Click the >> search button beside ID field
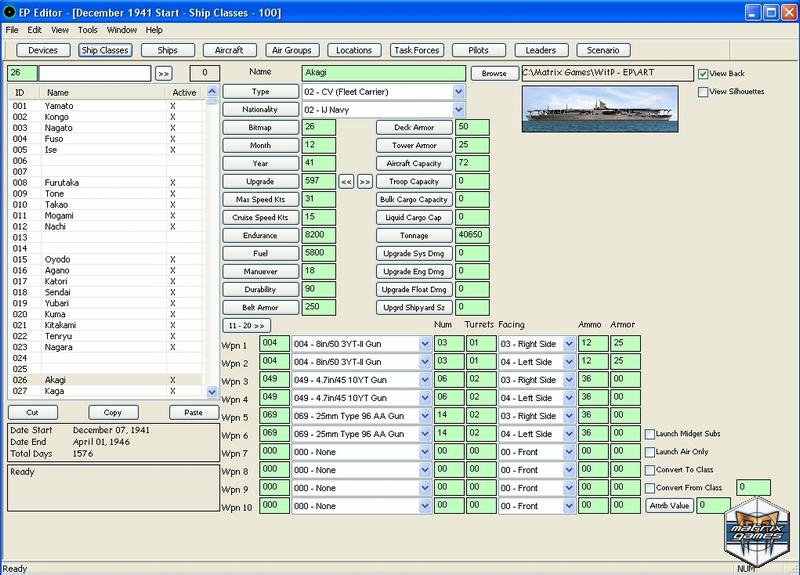800x575 pixels. [x=164, y=73]
